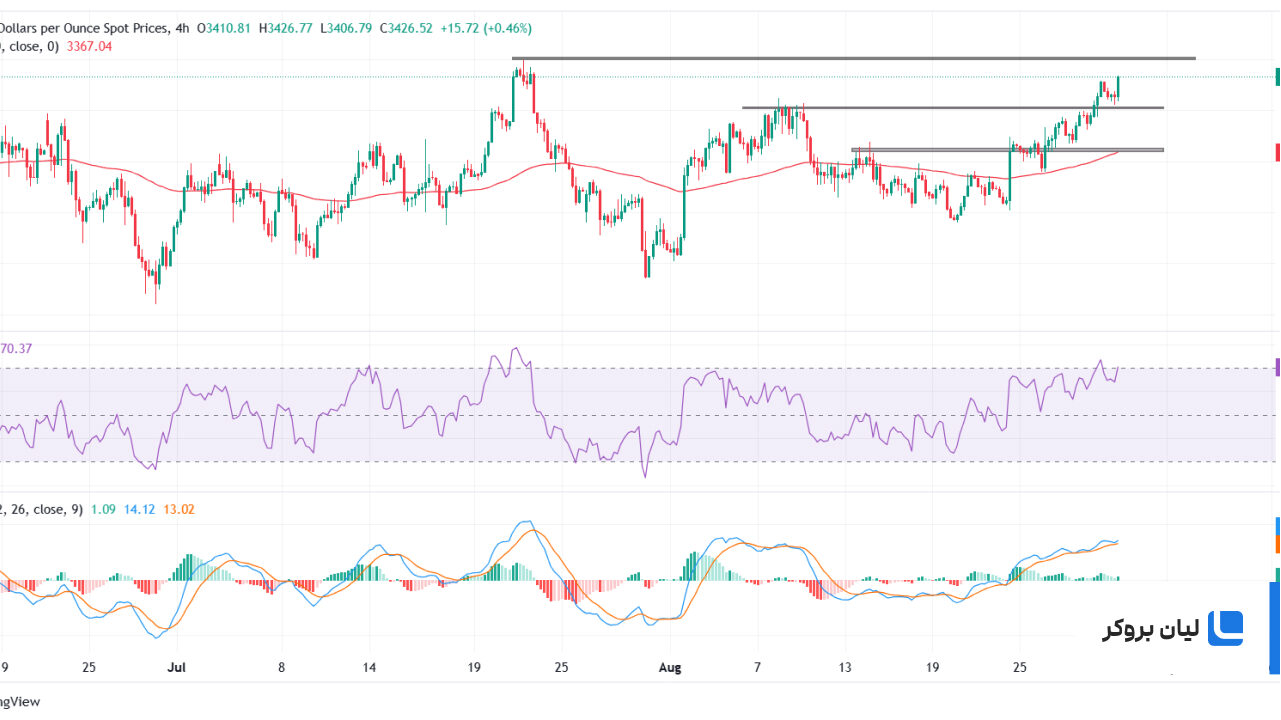Select the blue MACD line tag on the axis
This screenshot has height=720, width=1281.
tap(1277, 527)
